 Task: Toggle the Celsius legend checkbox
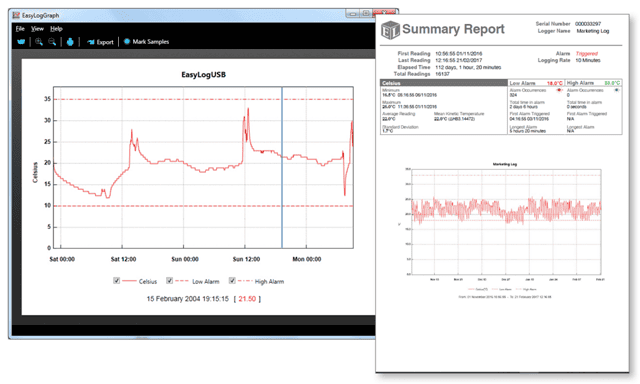click(116, 281)
